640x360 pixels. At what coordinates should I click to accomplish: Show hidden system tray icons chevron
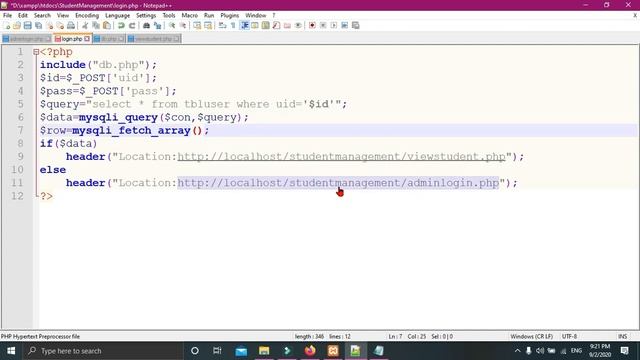point(517,351)
